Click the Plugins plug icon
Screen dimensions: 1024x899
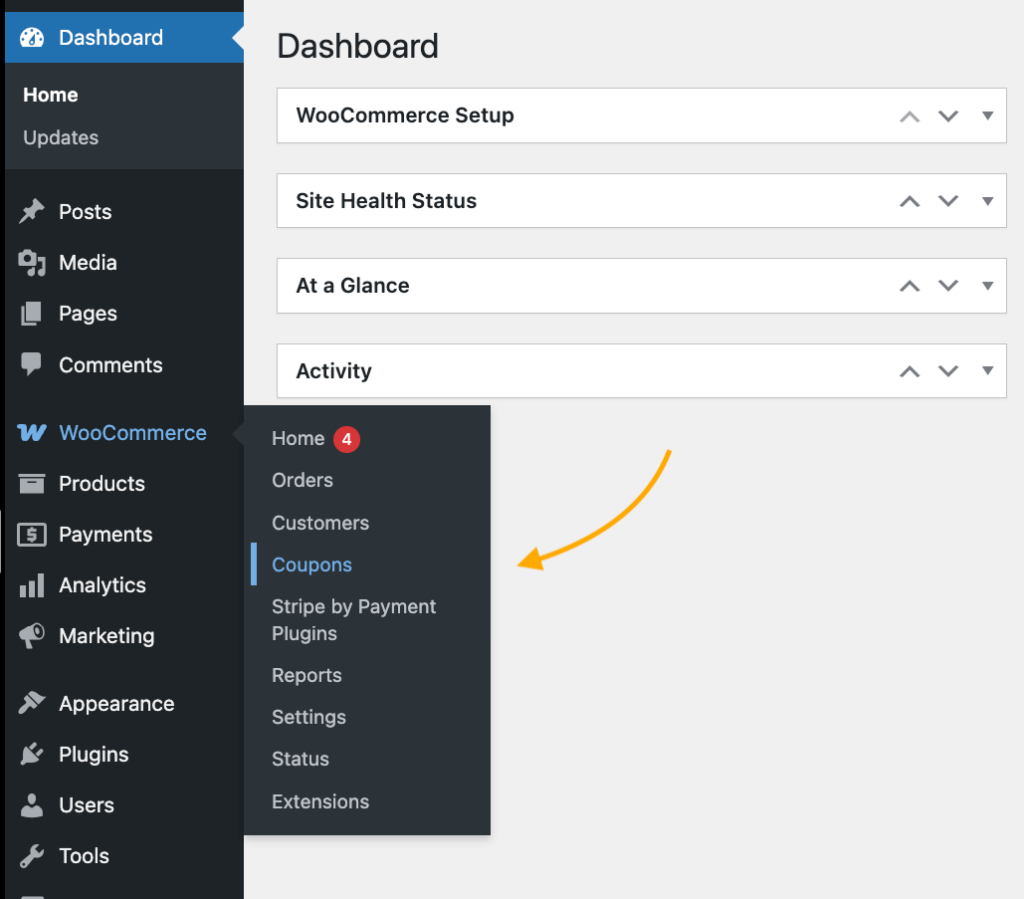(32, 755)
